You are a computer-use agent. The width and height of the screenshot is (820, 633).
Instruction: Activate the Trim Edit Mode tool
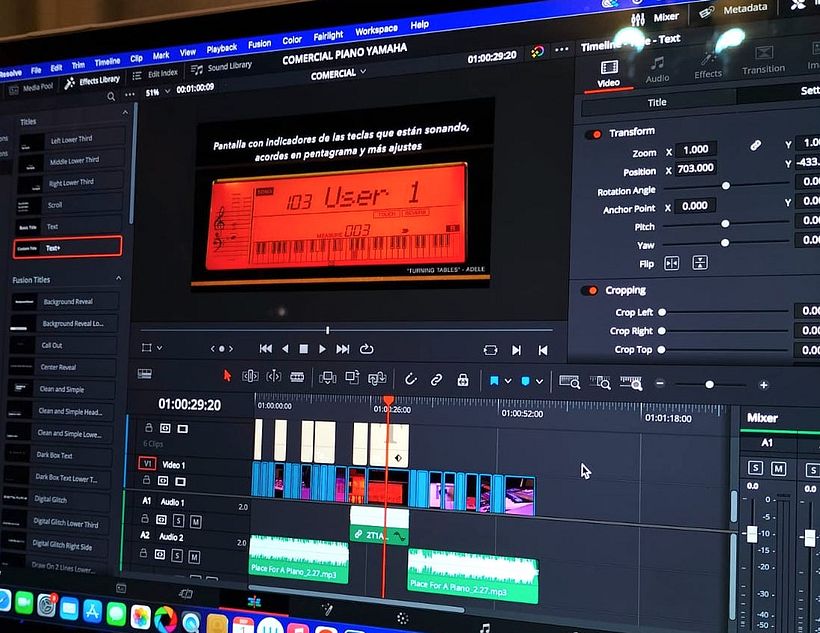click(250, 376)
